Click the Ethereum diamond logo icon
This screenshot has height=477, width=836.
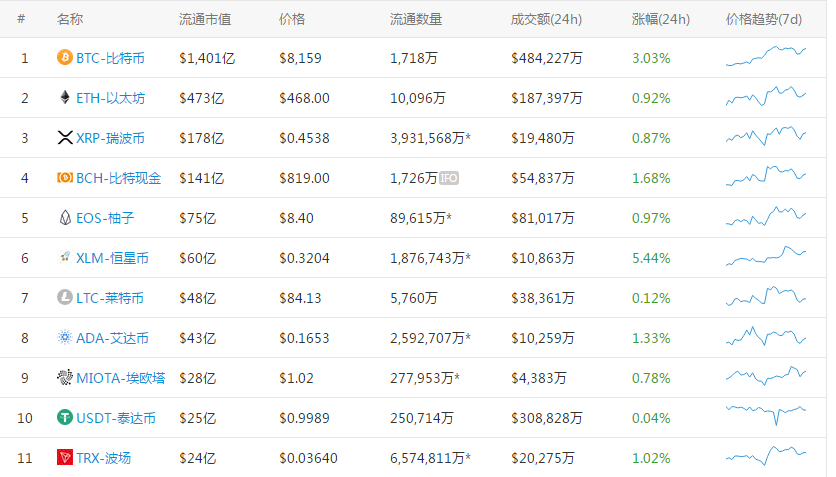point(65,98)
